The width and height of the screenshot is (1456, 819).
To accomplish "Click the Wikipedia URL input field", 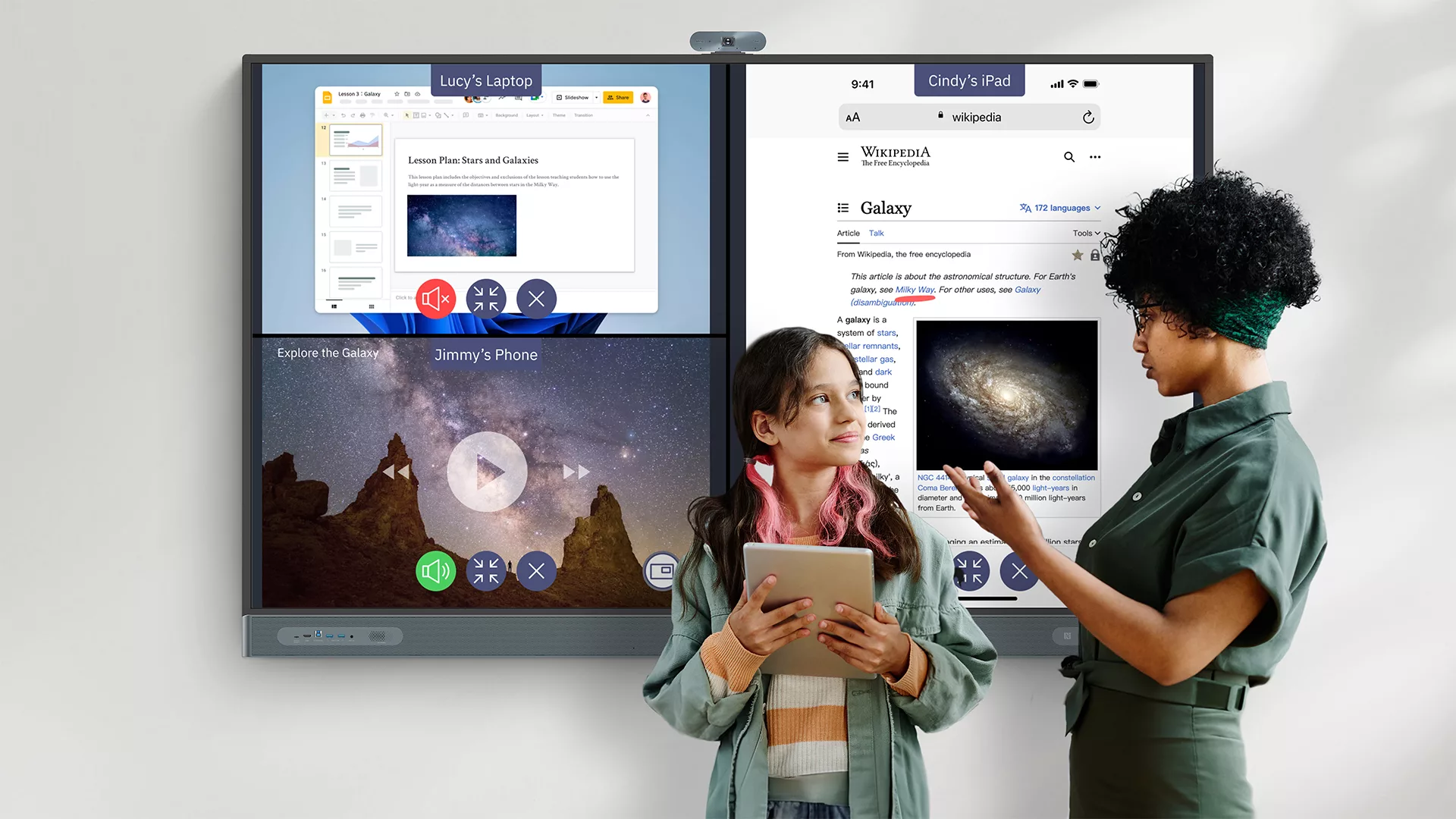I will click(x=968, y=117).
